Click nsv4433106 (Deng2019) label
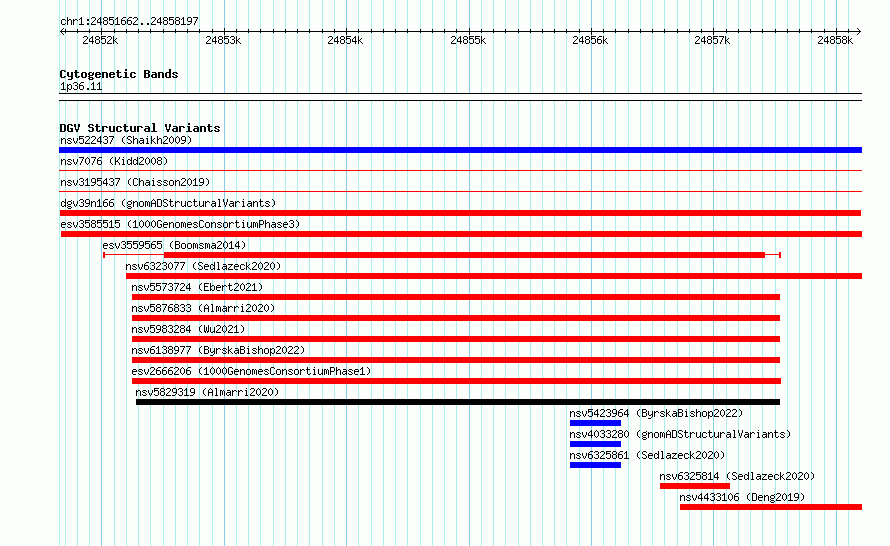 (x=742, y=497)
